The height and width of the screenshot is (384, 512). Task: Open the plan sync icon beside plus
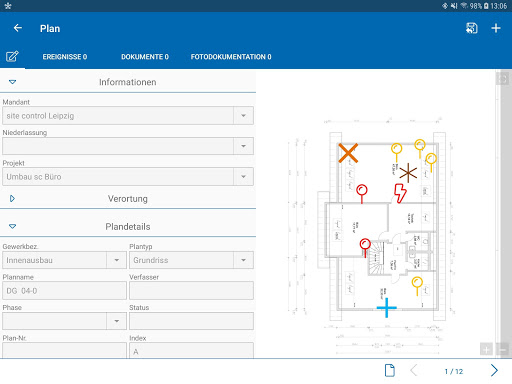coord(472,28)
